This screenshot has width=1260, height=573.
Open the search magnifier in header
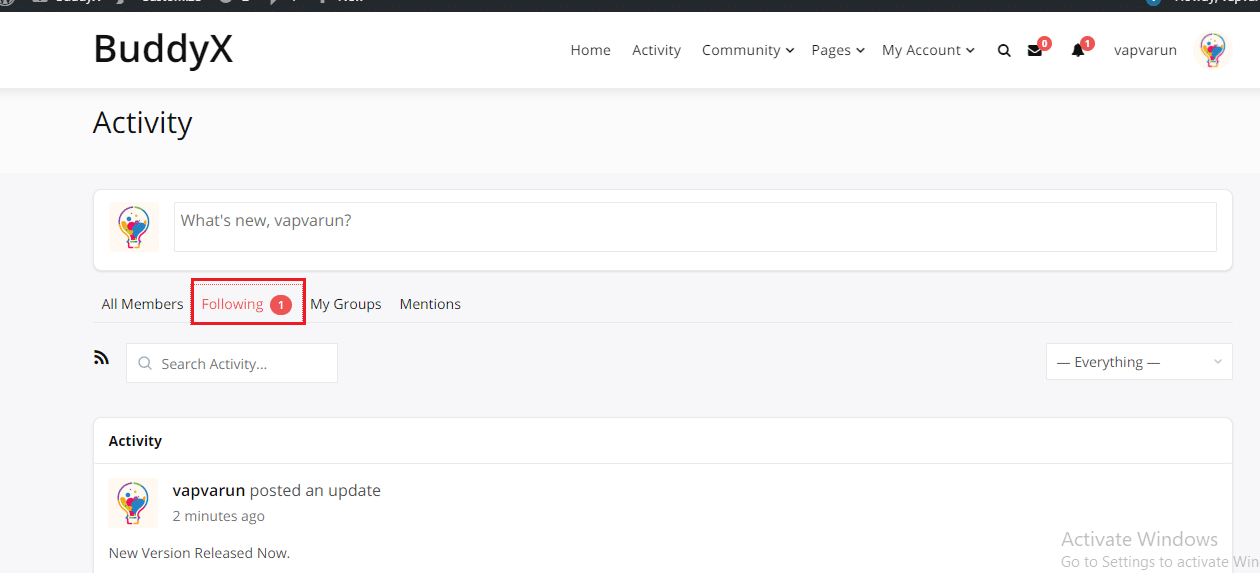[x=1004, y=50]
